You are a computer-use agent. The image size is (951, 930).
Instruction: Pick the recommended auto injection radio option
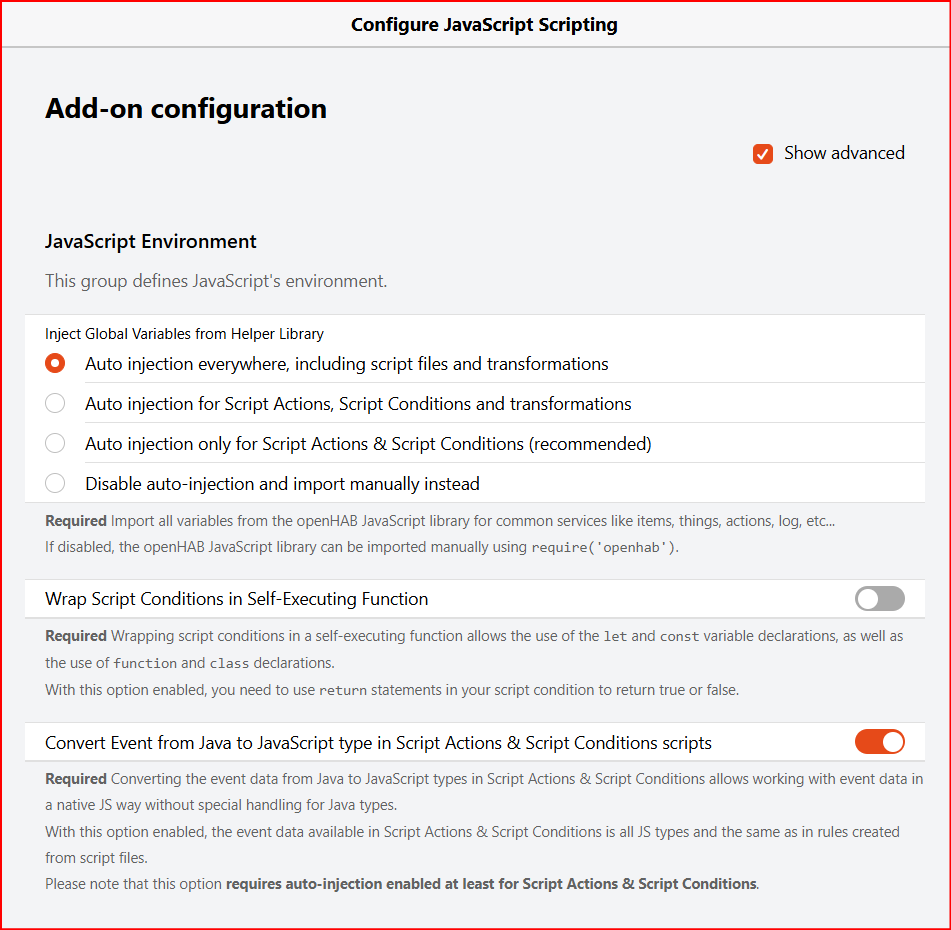55,444
